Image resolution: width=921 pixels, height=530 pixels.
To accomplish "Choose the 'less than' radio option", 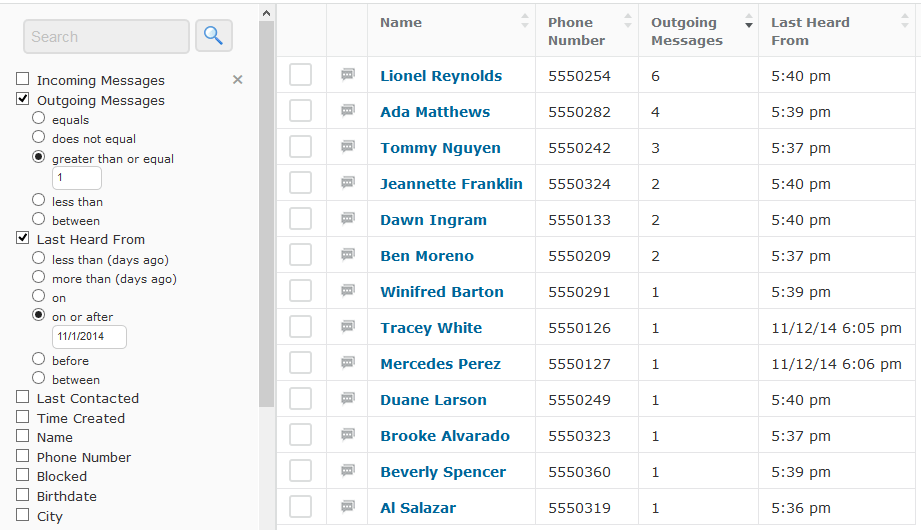I will pyautogui.click(x=38, y=200).
